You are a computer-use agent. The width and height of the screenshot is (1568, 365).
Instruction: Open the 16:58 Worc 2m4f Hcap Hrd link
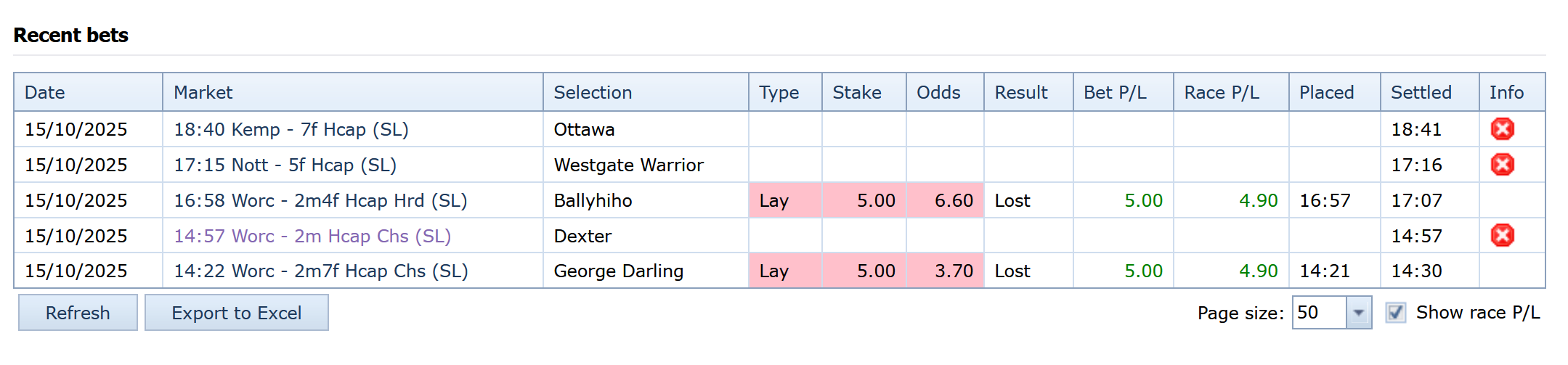pyautogui.click(x=320, y=200)
